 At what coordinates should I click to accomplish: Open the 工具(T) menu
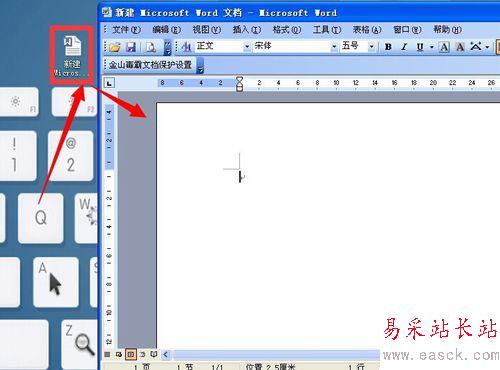tap(327, 30)
